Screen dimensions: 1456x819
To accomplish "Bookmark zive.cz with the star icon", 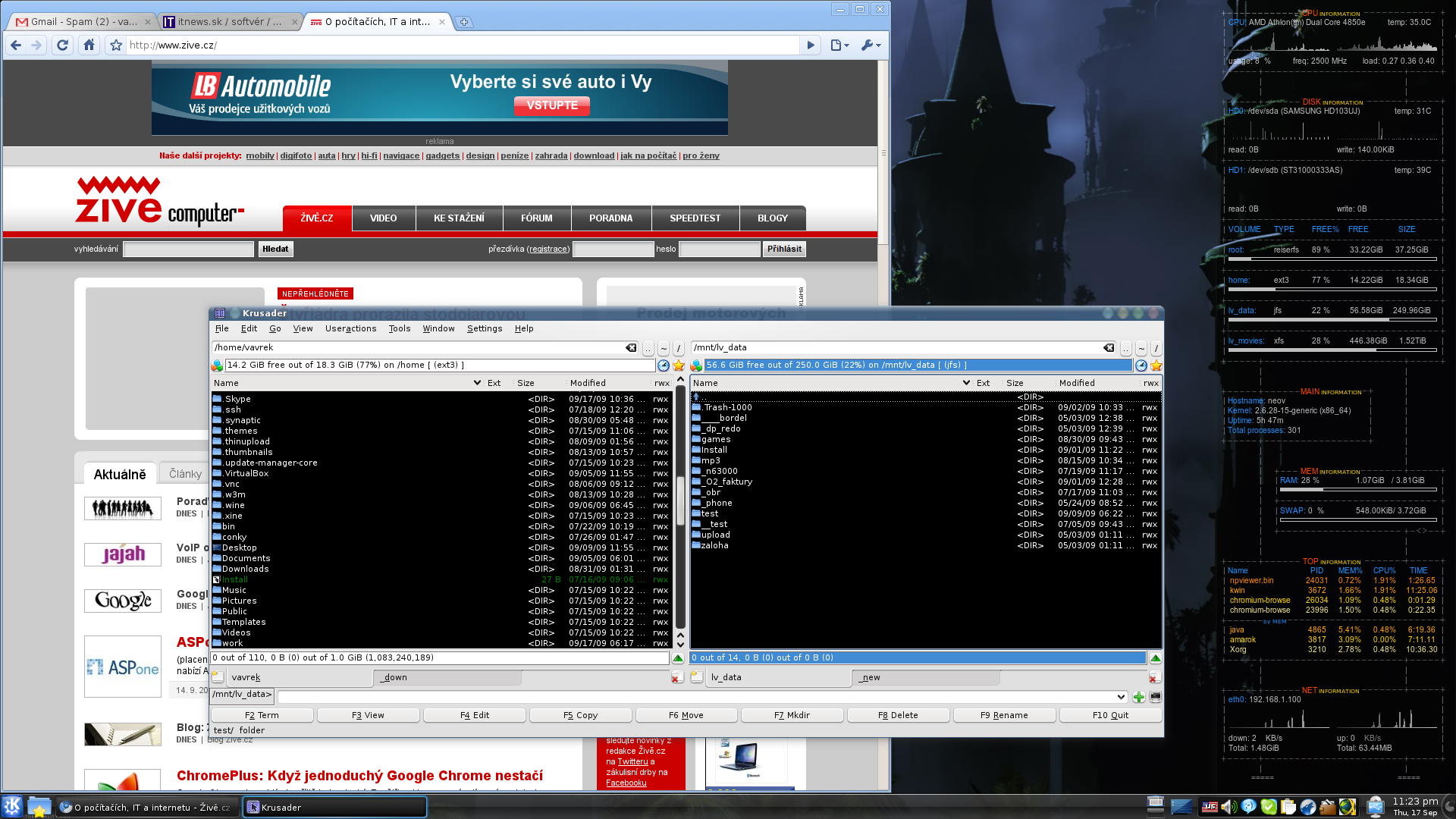I will coord(116,45).
